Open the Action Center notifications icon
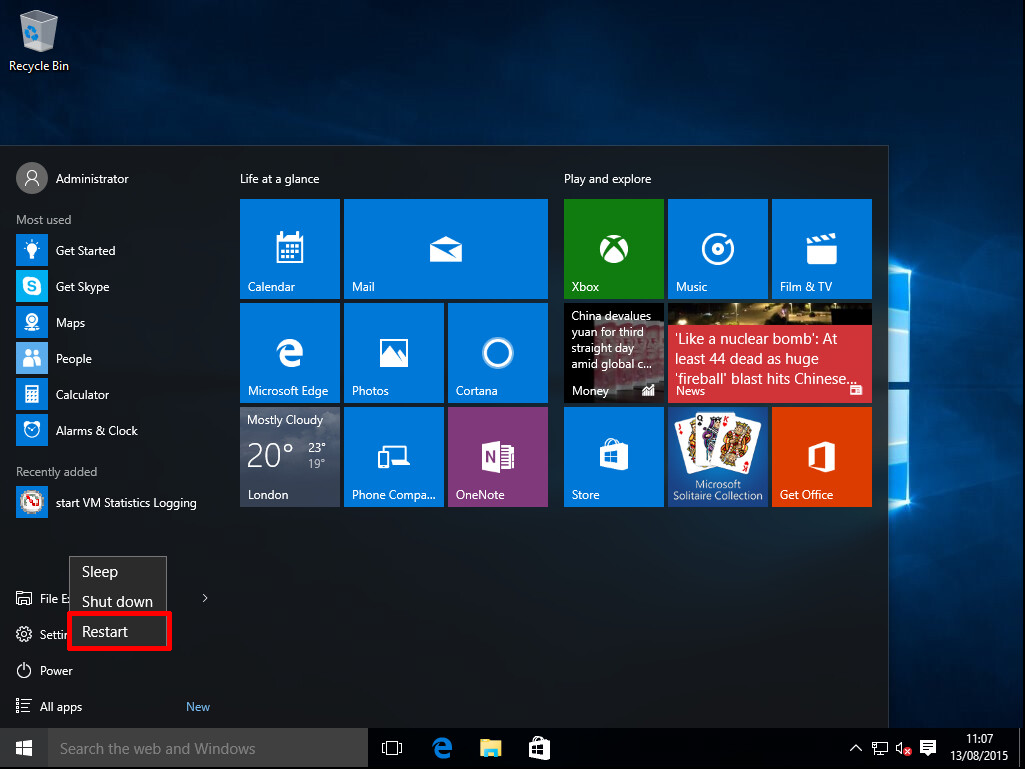Screen dimensions: 1025x769 coord(928,748)
